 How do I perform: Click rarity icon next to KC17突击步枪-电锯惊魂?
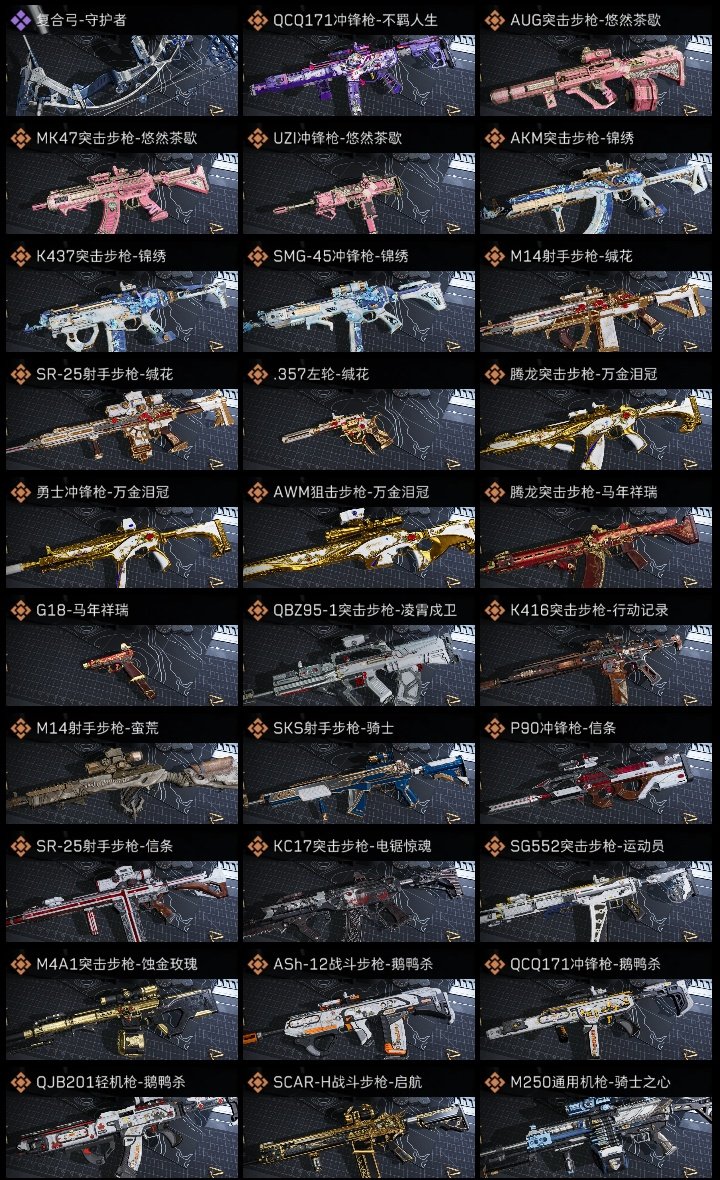click(257, 846)
